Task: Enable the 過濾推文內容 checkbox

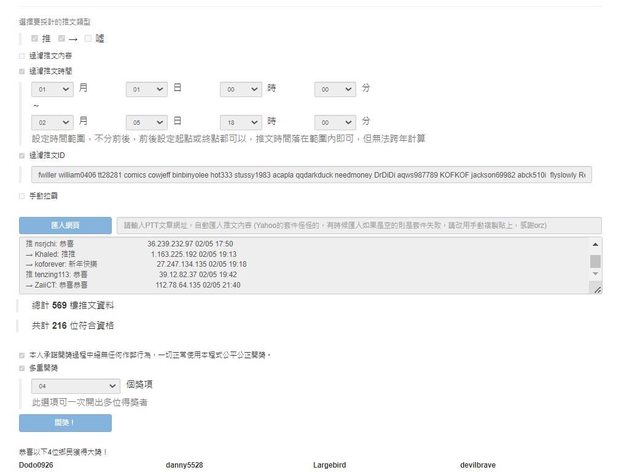Action: (x=22, y=55)
